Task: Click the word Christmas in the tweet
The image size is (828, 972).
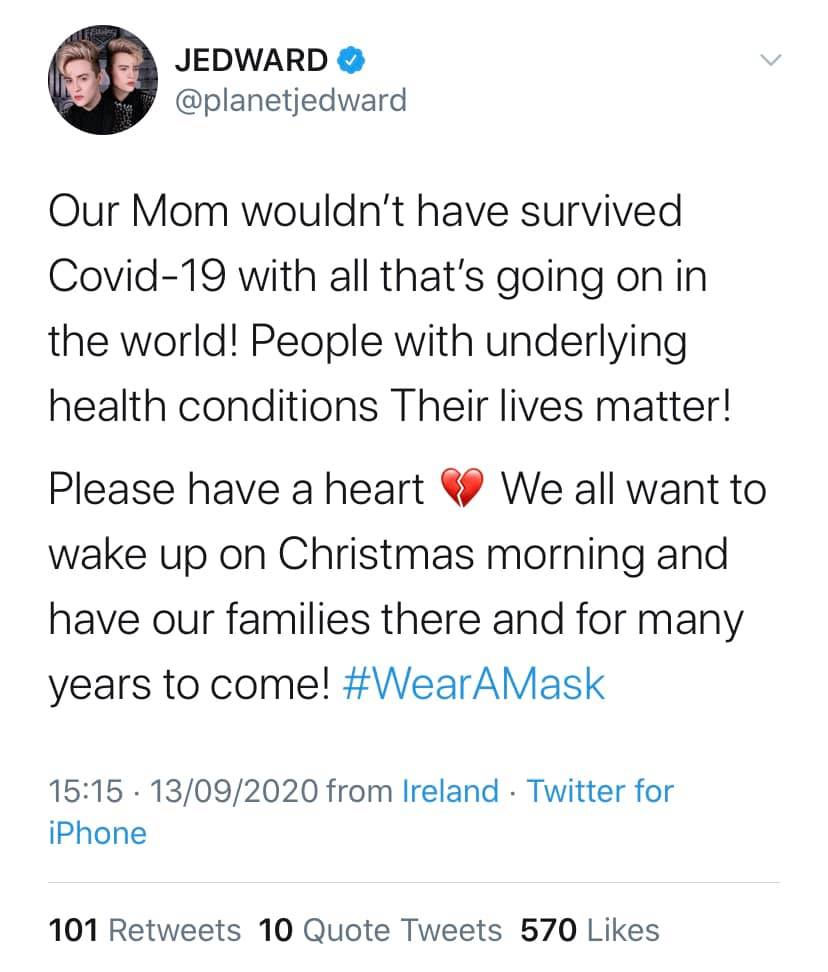Action: (x=376, y=554)
